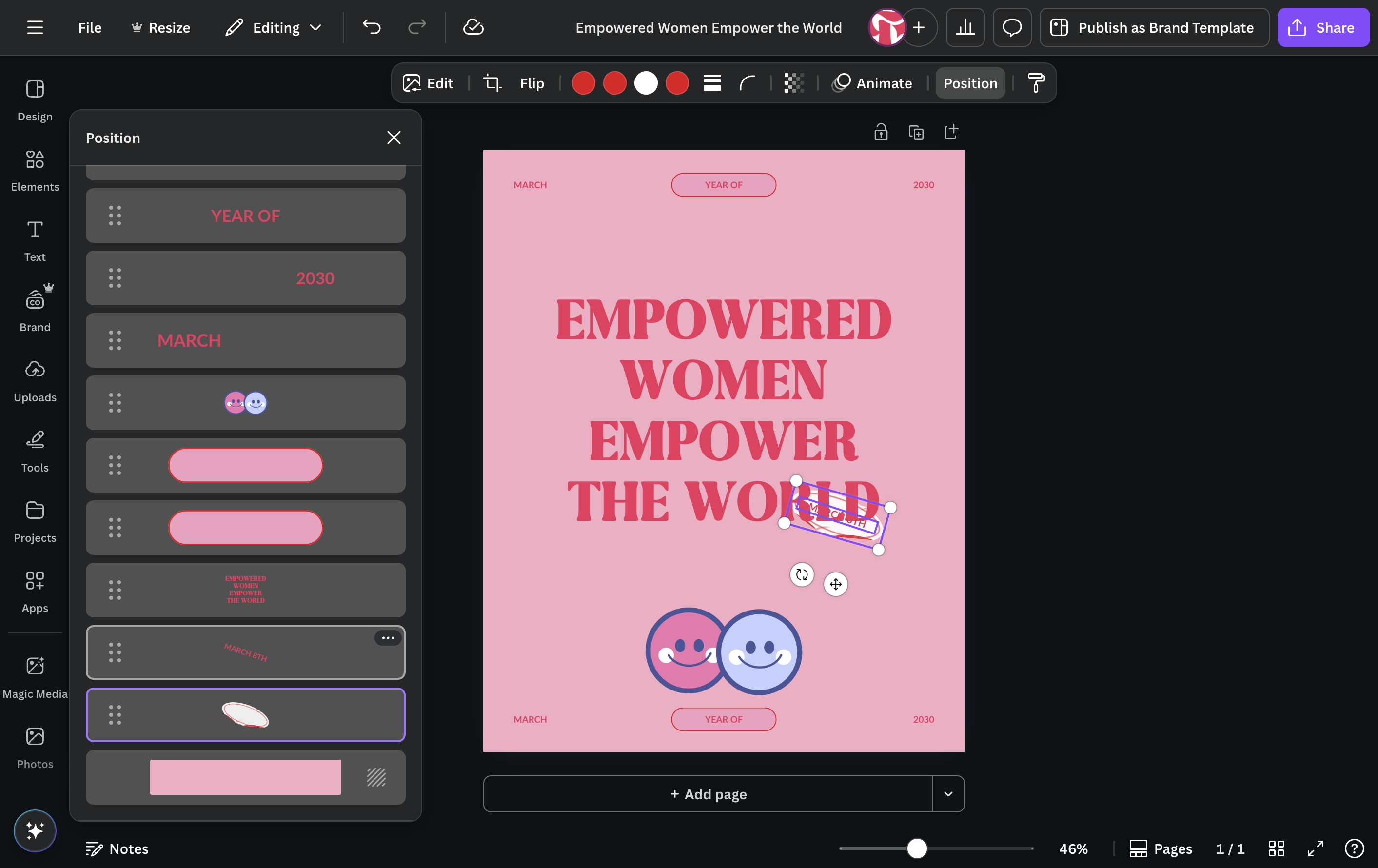Toggle the Pages view button

click(x=1161, y=848)
